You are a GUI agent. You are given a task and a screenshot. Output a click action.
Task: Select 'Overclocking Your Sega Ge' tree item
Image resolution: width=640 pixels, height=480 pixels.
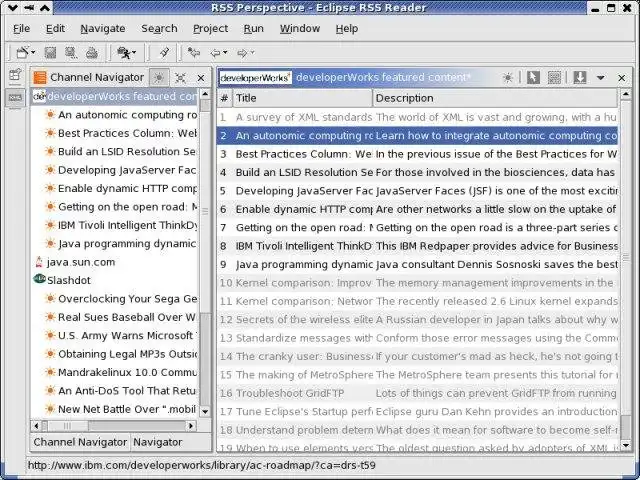(x=127, y=299)
